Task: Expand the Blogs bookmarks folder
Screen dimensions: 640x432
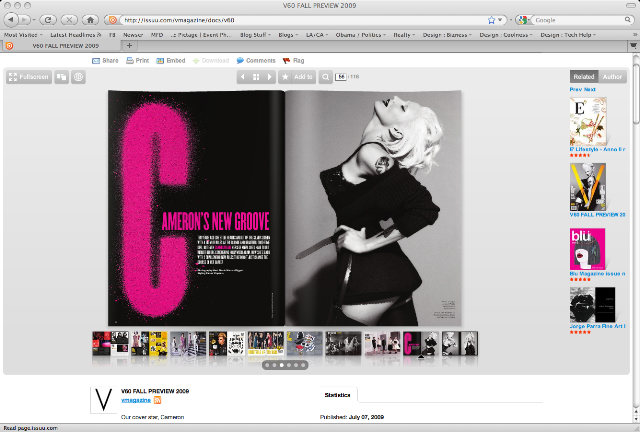Action: click(x=288, y=35)
